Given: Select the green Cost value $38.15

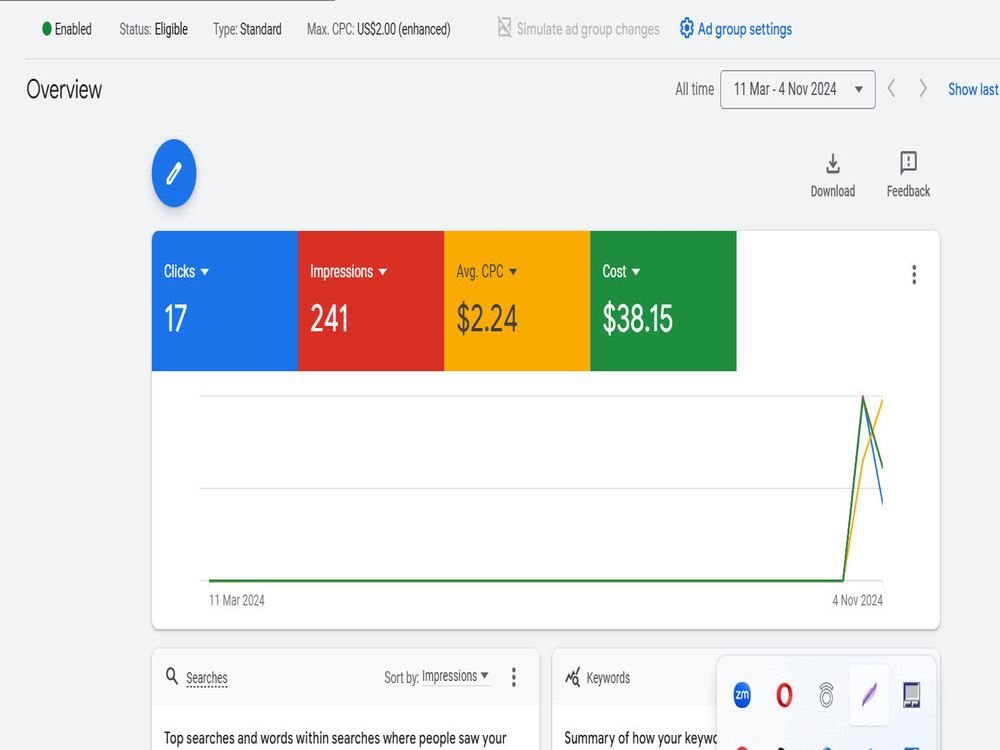Looking at the screenshot, I should pyautogui.click(x=637, y=319).
